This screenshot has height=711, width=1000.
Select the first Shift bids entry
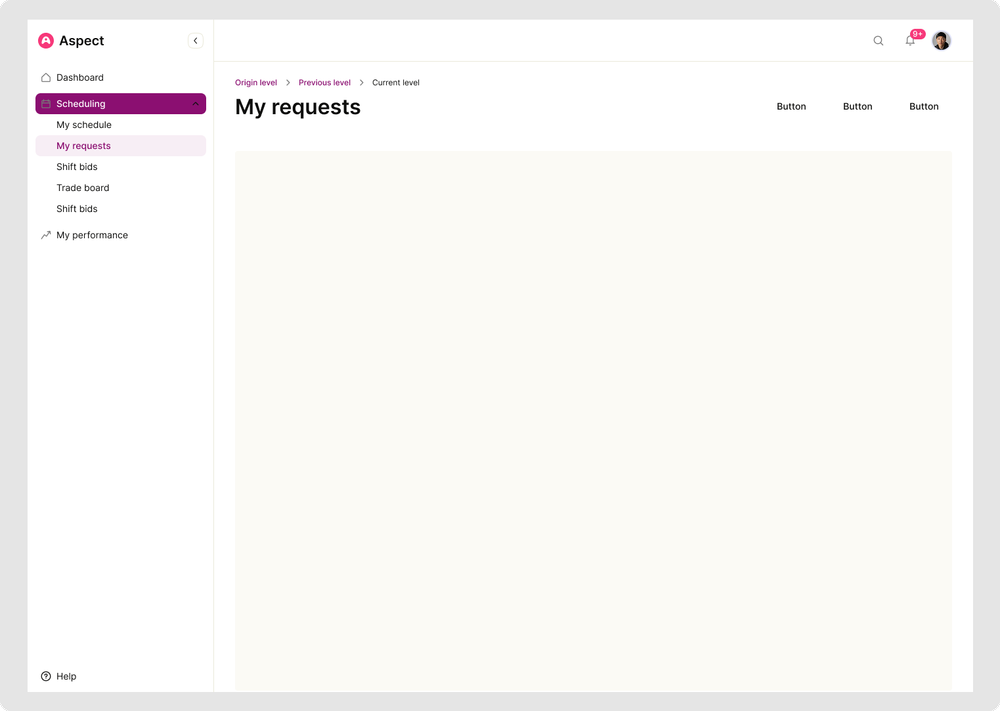tap(77, 166)
